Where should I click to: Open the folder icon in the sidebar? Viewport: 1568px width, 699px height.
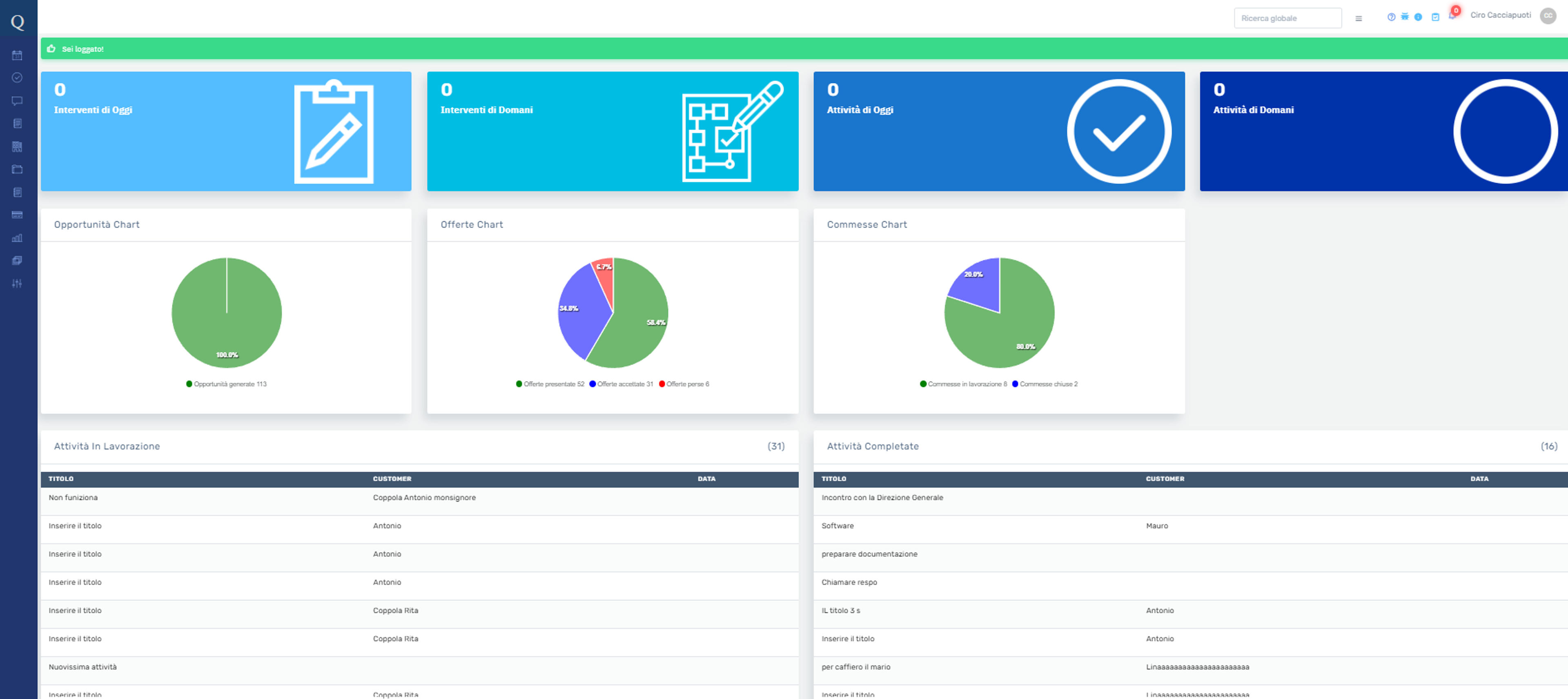pyautogui.click(x=17, y=170)
